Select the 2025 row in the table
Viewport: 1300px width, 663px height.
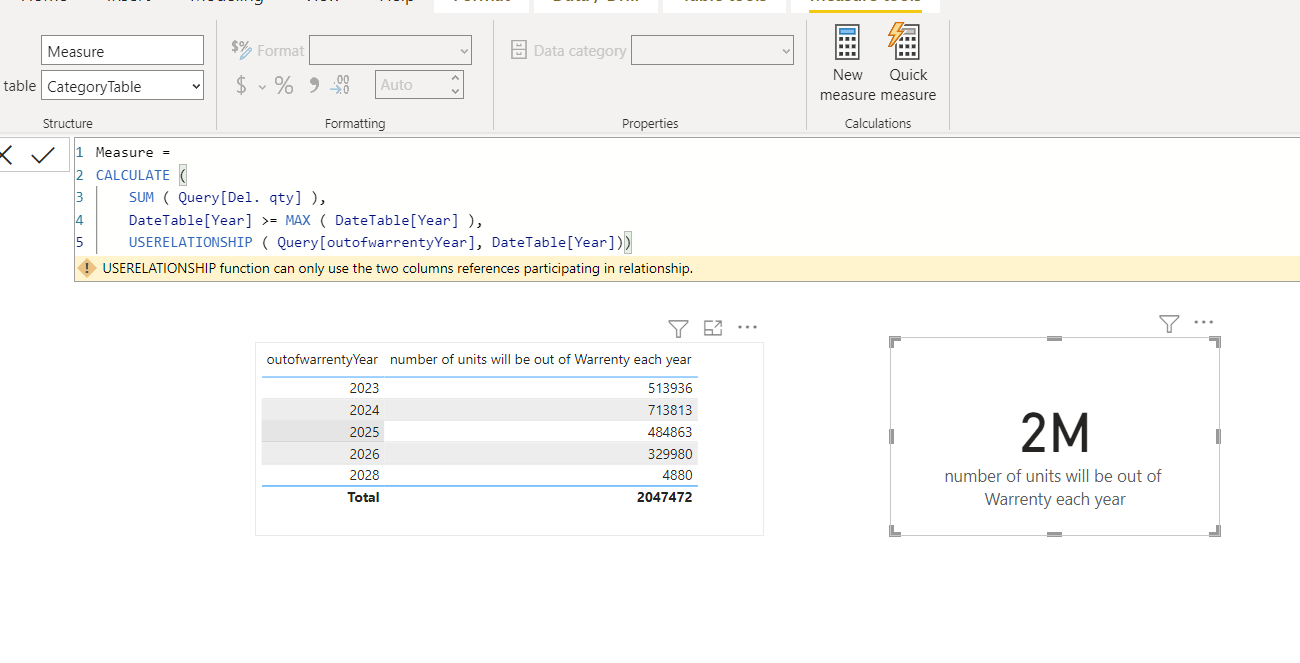click(x=479, y=432)
